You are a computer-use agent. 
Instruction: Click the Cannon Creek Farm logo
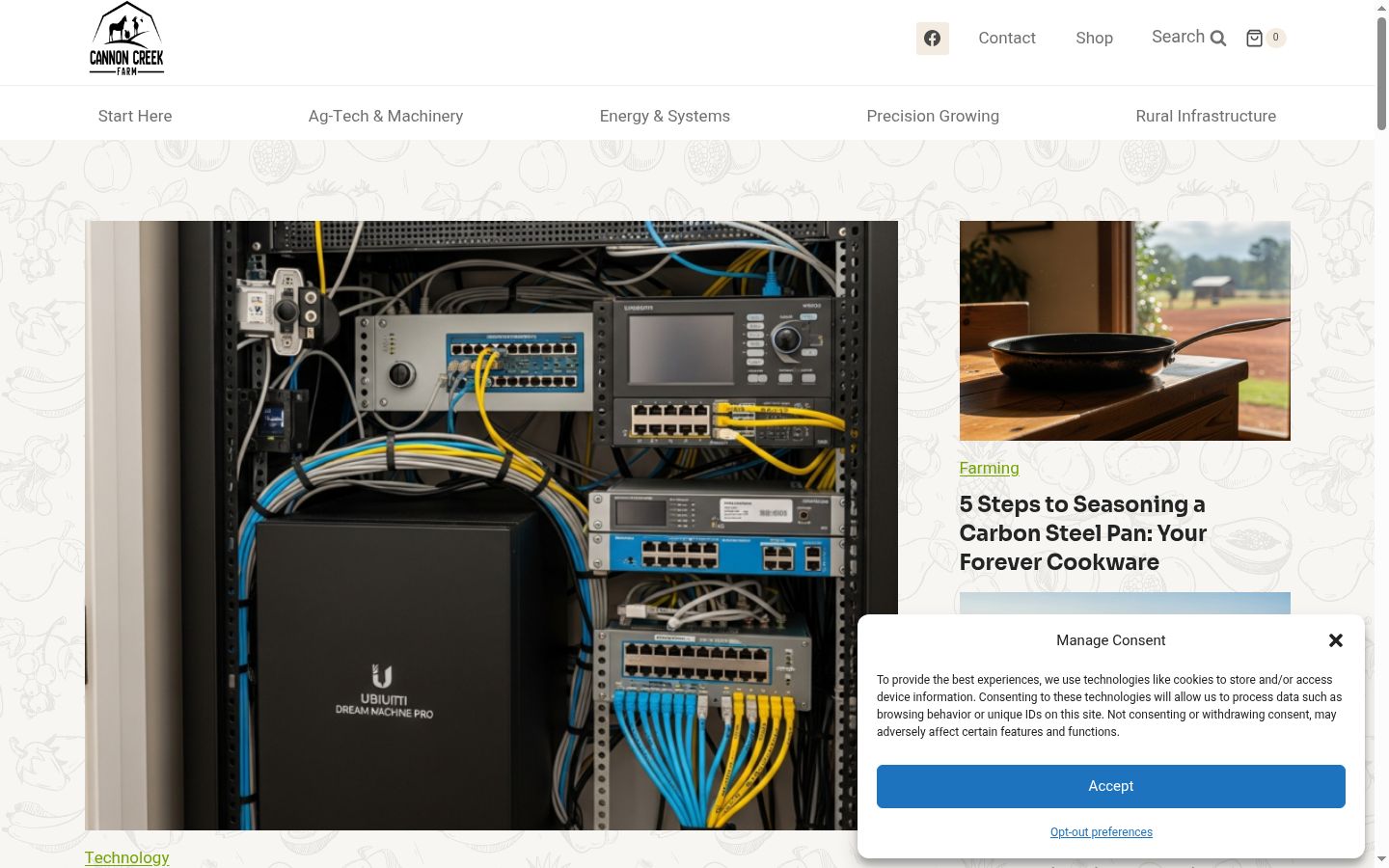pos(126,39)
